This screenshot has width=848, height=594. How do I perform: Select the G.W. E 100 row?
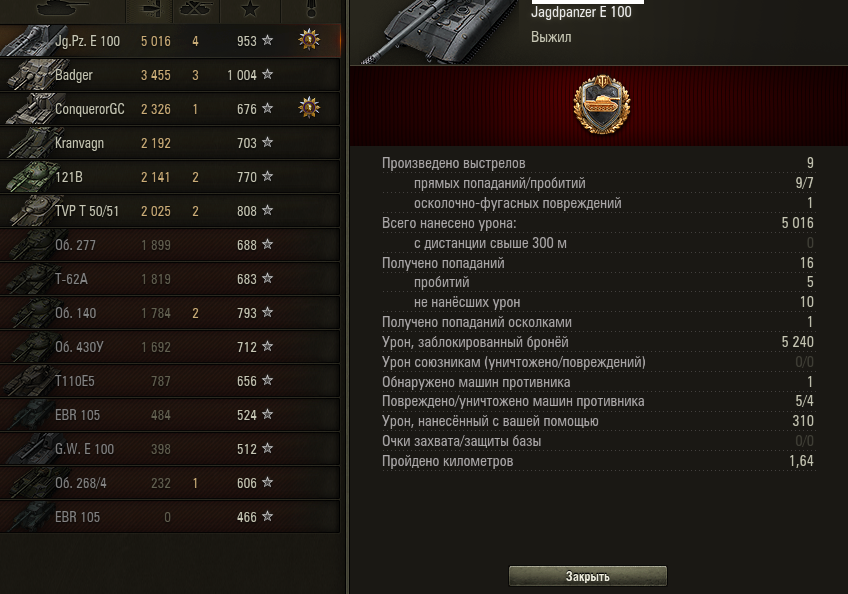[170, 449]
